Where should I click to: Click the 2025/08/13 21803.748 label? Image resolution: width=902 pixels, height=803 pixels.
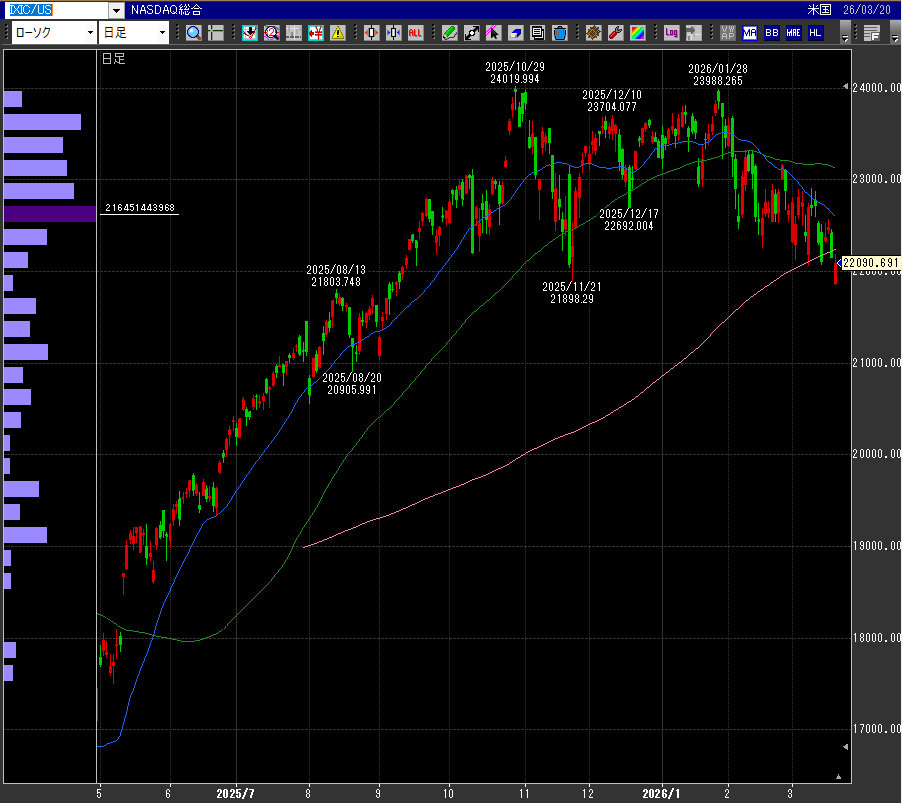[336, 276]
